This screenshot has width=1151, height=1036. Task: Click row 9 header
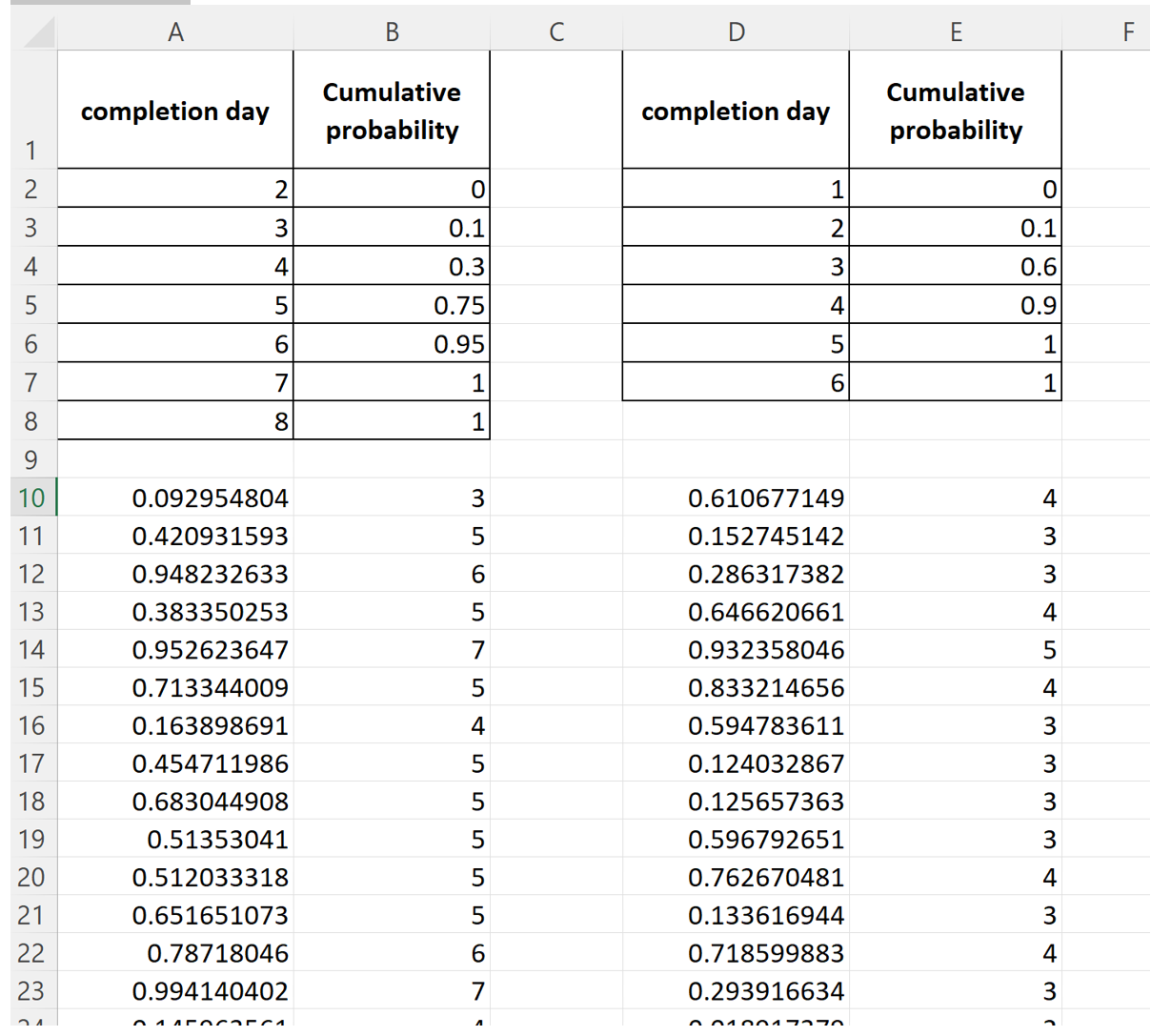[31, 459]
